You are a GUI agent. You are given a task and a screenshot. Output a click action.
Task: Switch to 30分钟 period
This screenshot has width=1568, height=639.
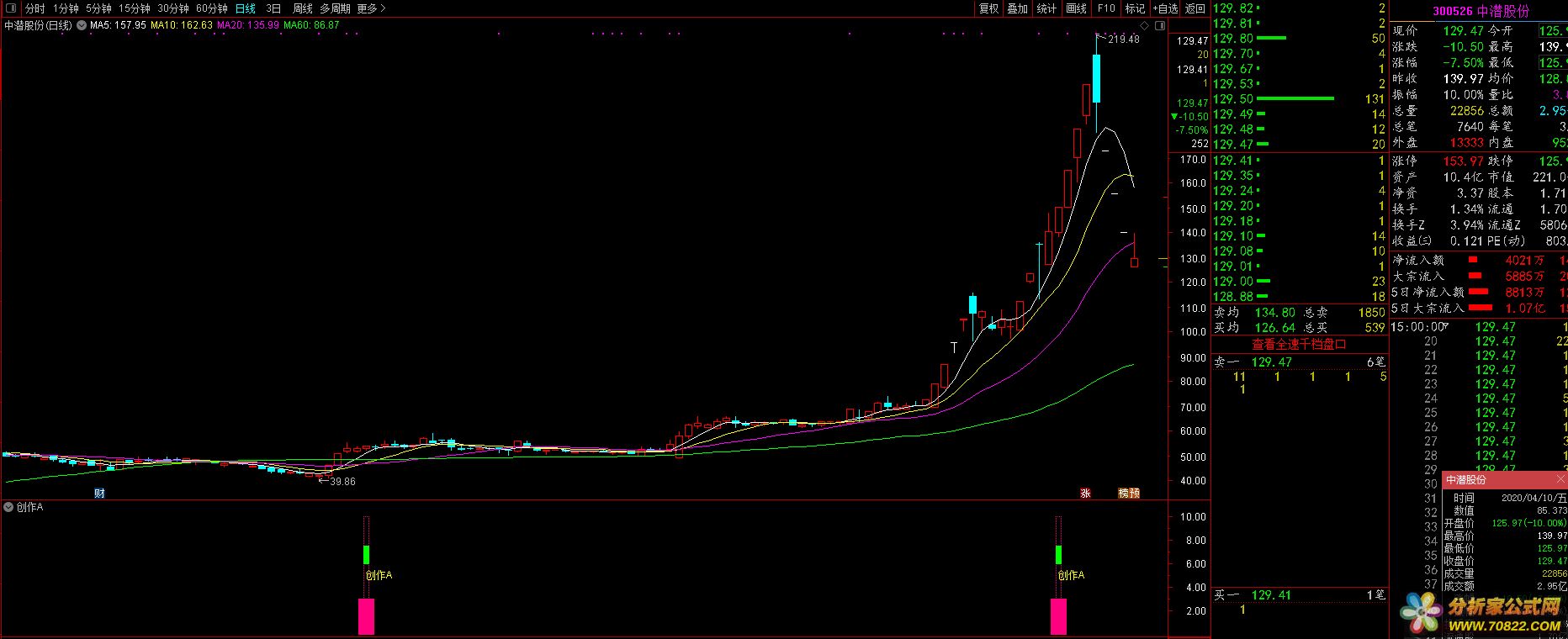[x=173, y=8]
